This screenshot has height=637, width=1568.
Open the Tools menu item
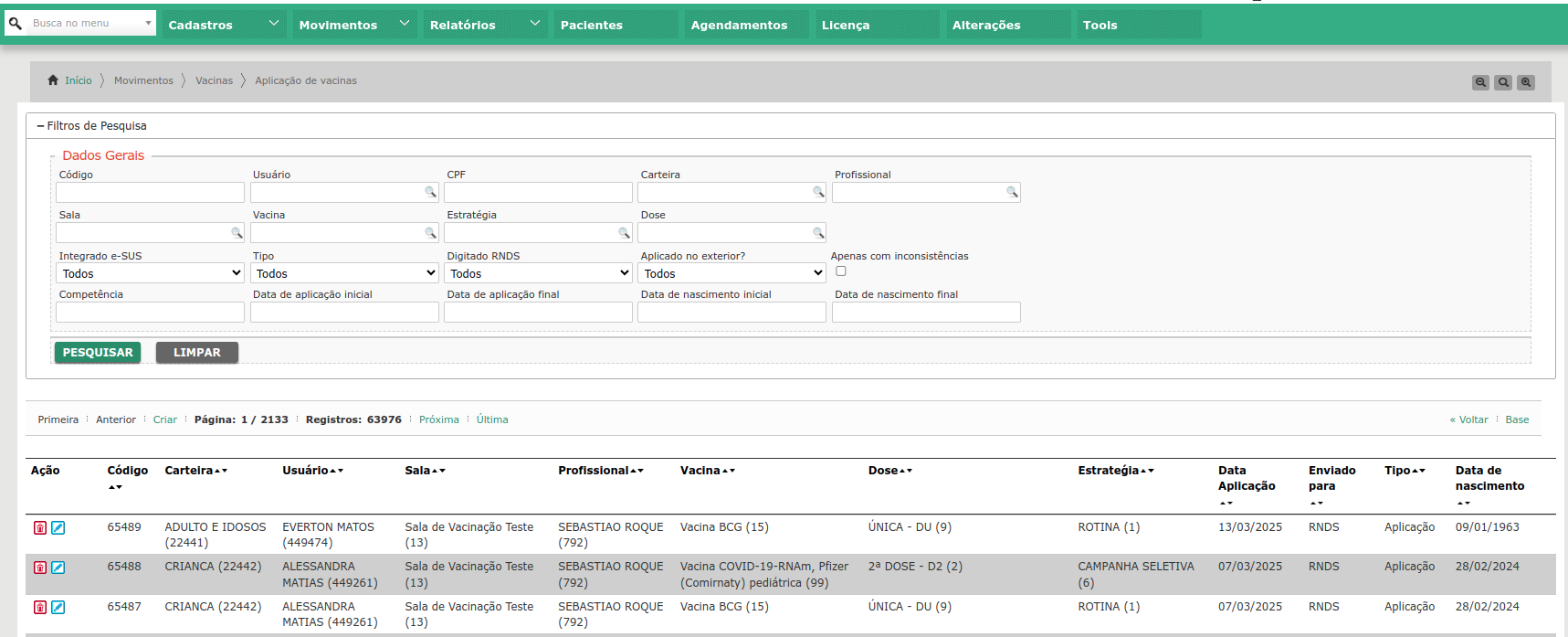click(1138, 25)
